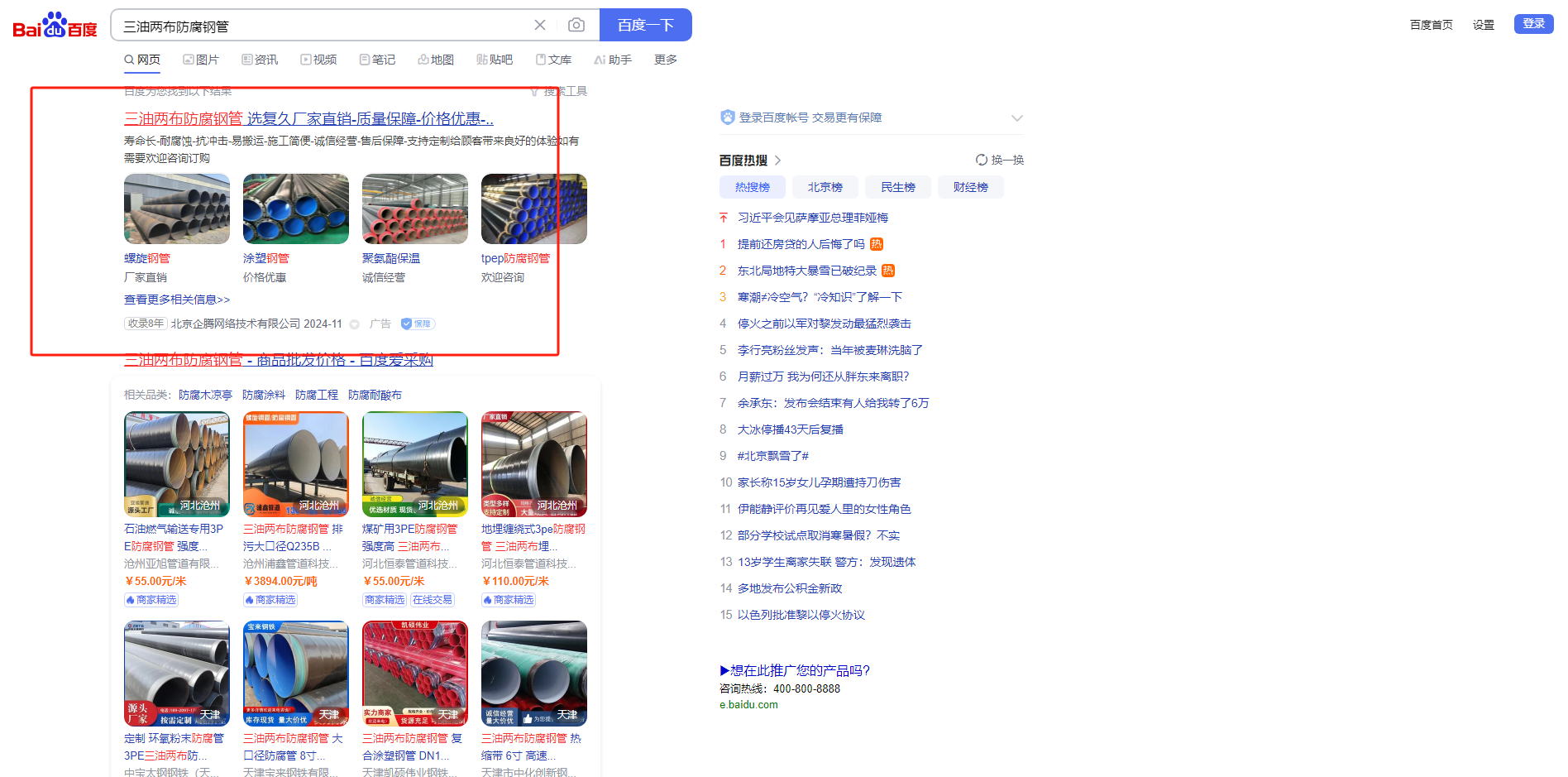
Task: Click the Baidu logo
Action: coord(55,26)
